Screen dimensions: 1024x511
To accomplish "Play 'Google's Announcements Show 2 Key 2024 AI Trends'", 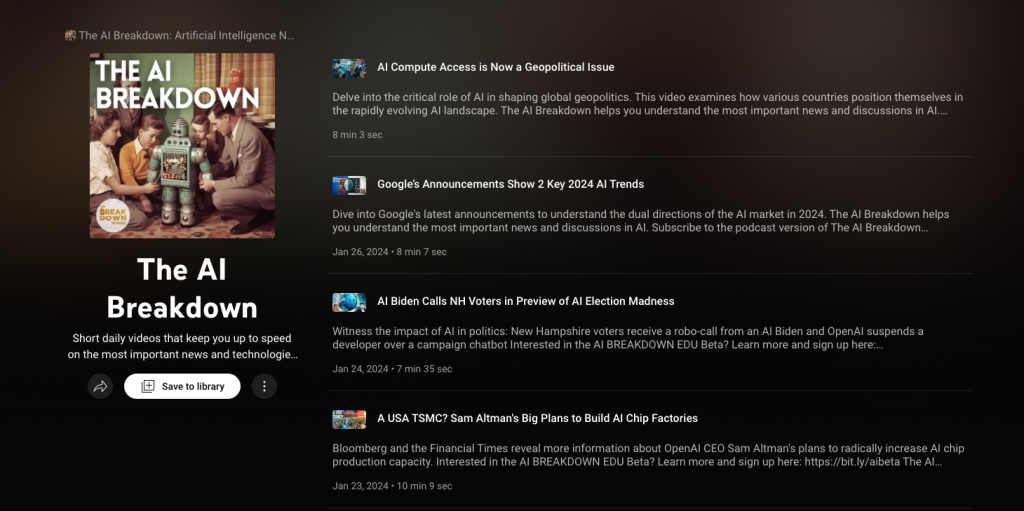I will [x=510, y=184].
